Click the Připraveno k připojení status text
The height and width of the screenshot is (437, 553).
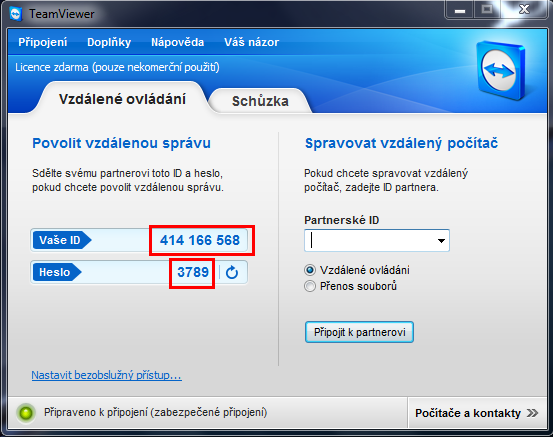coord(156,412)
